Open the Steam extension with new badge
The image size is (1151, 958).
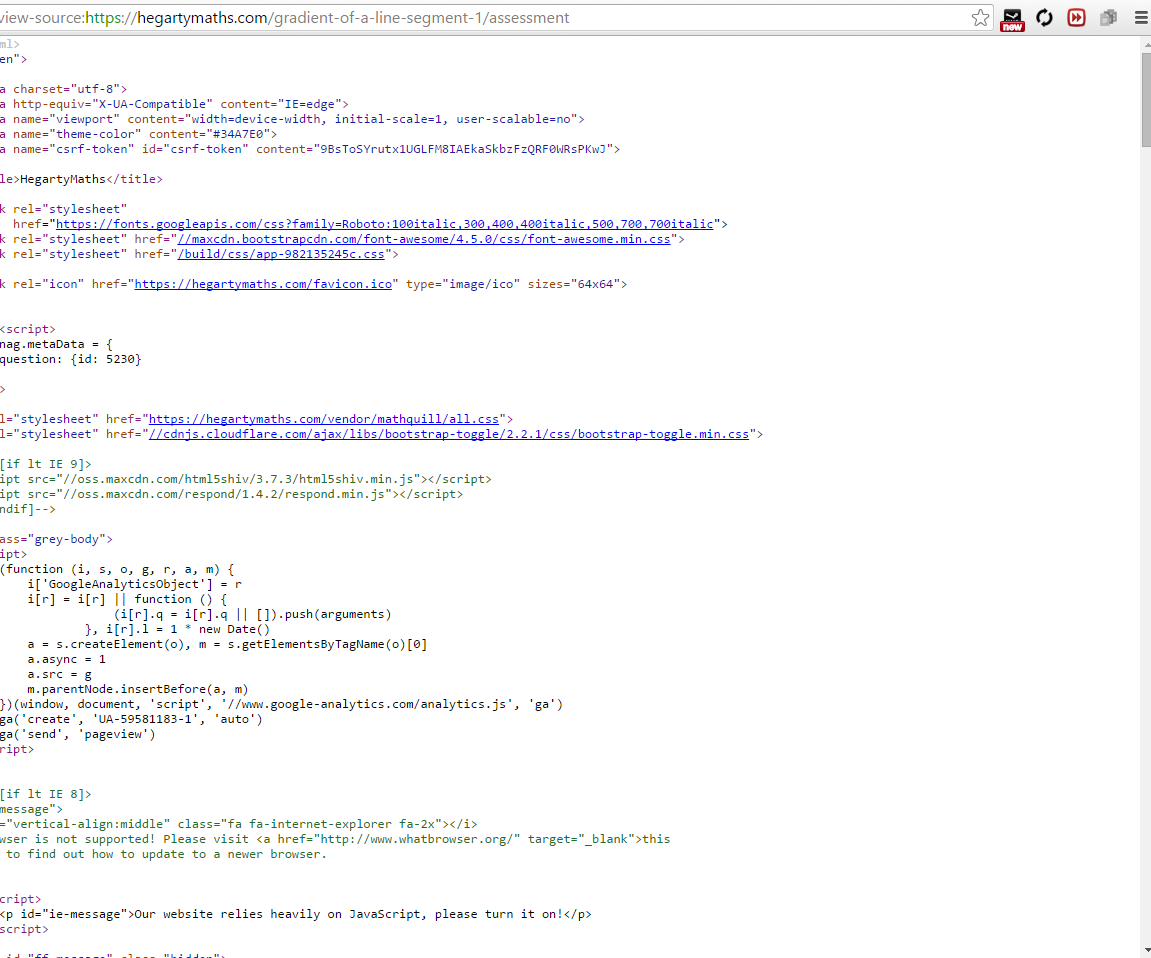[x=1012, y=19]
